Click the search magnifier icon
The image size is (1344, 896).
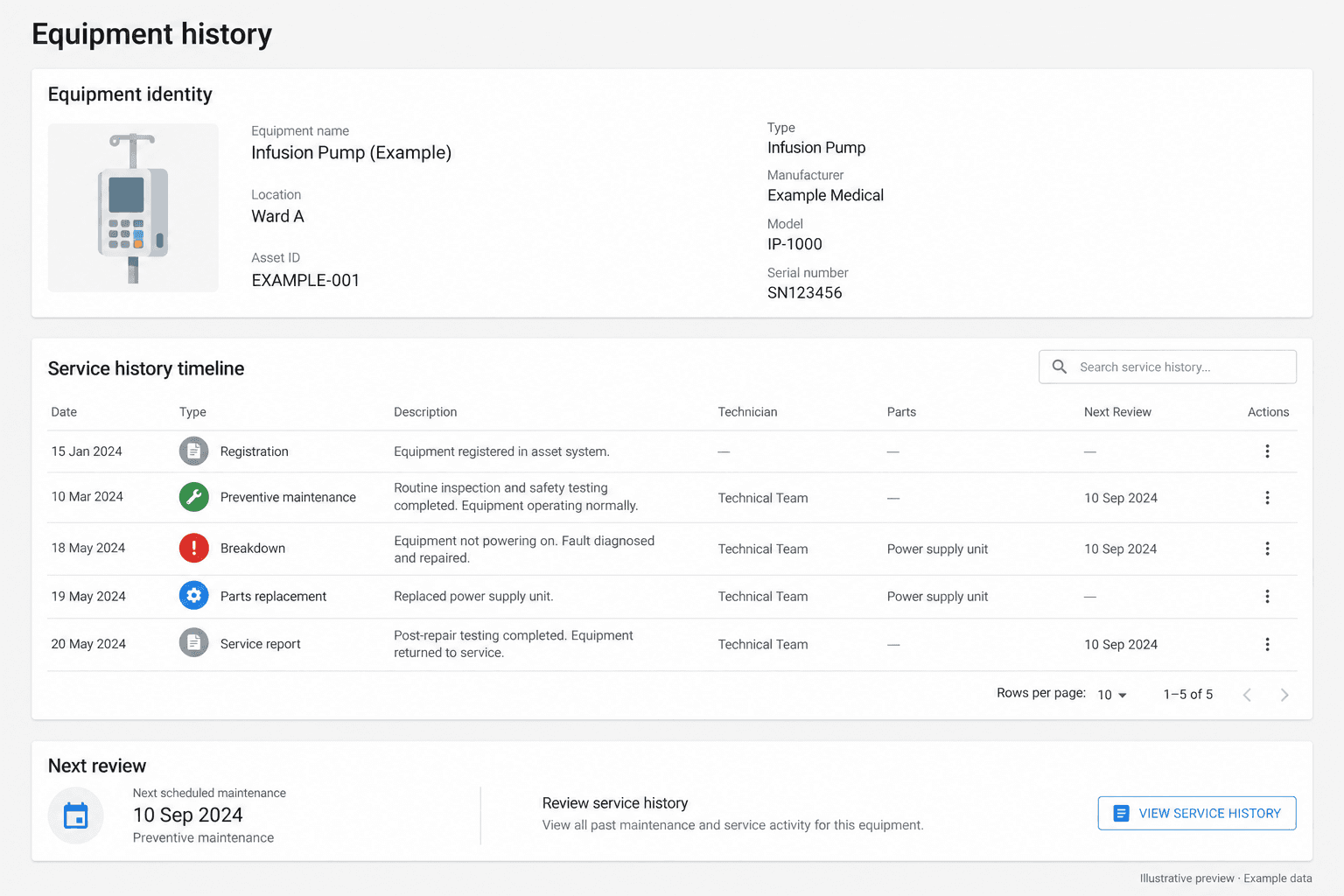1059,367
